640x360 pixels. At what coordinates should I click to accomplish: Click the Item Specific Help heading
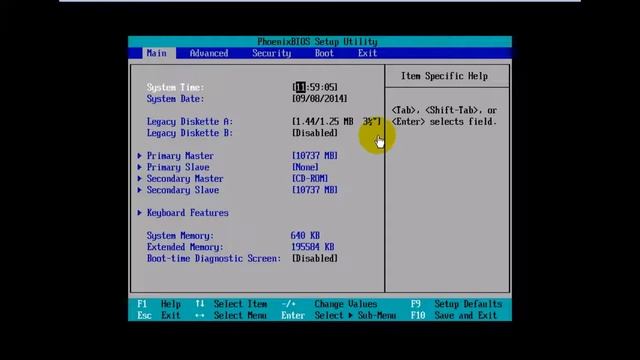(x=444, y=76)
